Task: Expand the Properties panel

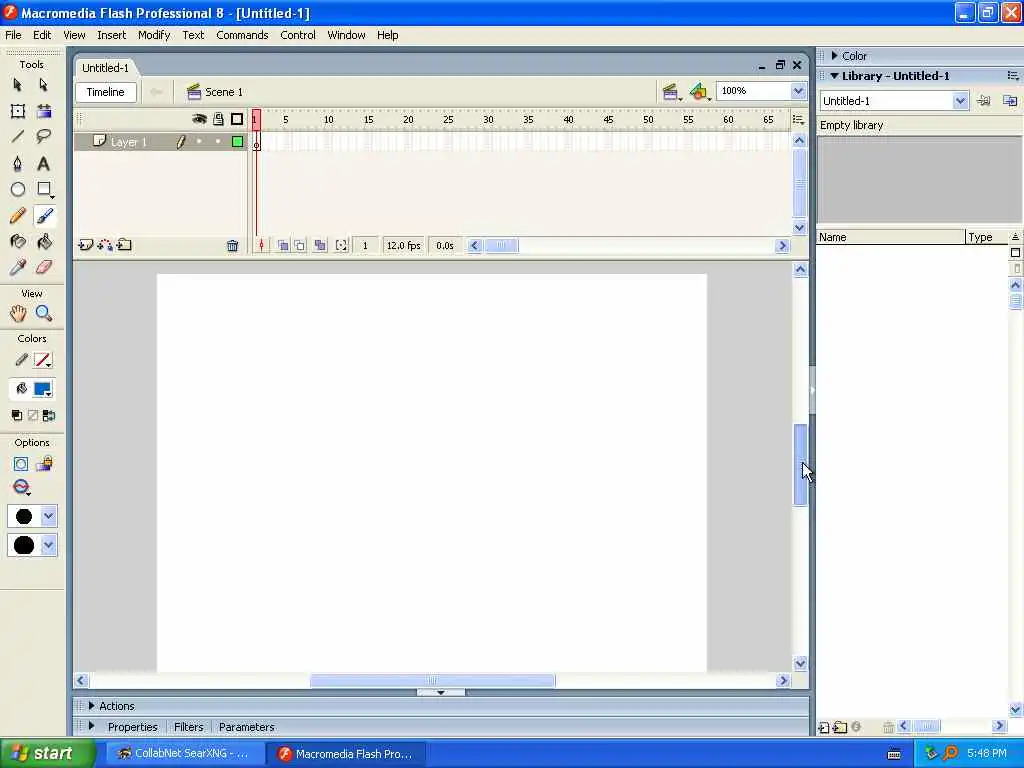Action: (x=91, y=726)
